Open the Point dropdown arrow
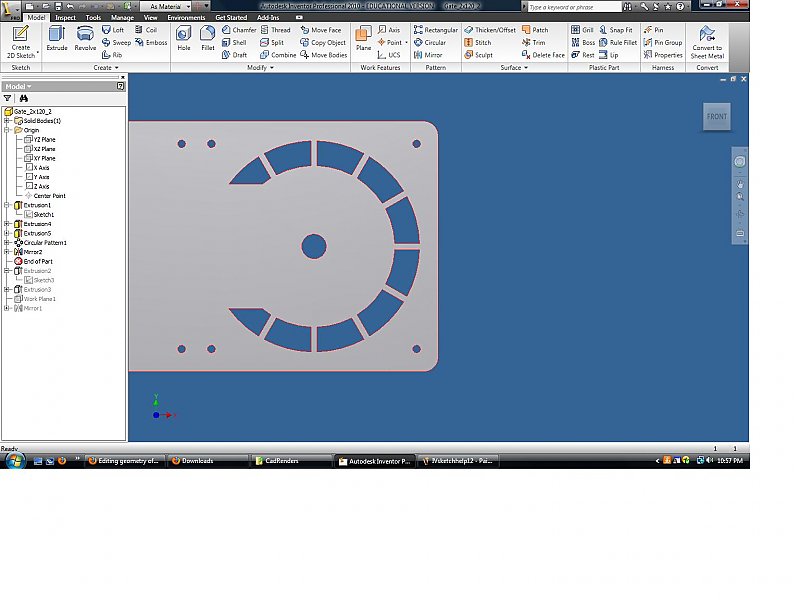This screenshot has width=800, height=600. click(407, 42)
